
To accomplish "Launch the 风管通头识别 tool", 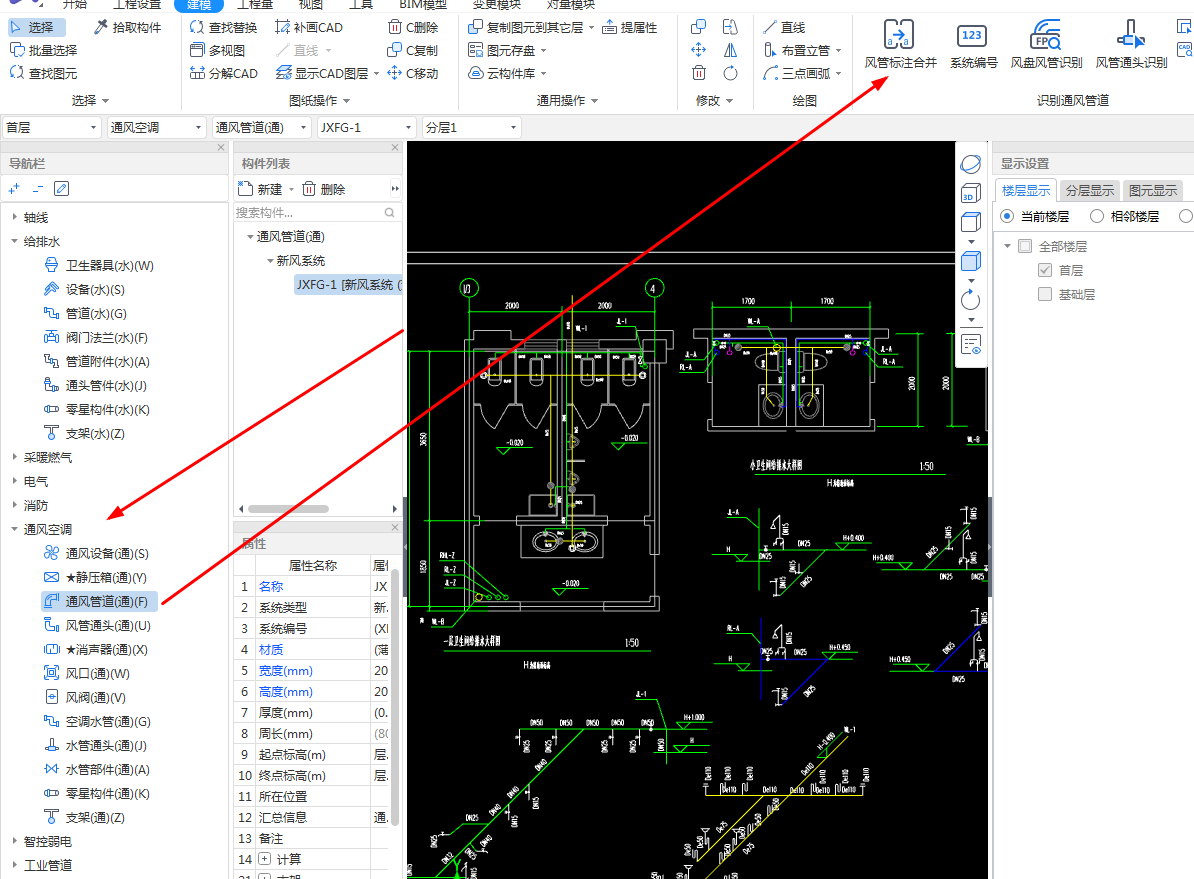I will [x=1131, y=44].
